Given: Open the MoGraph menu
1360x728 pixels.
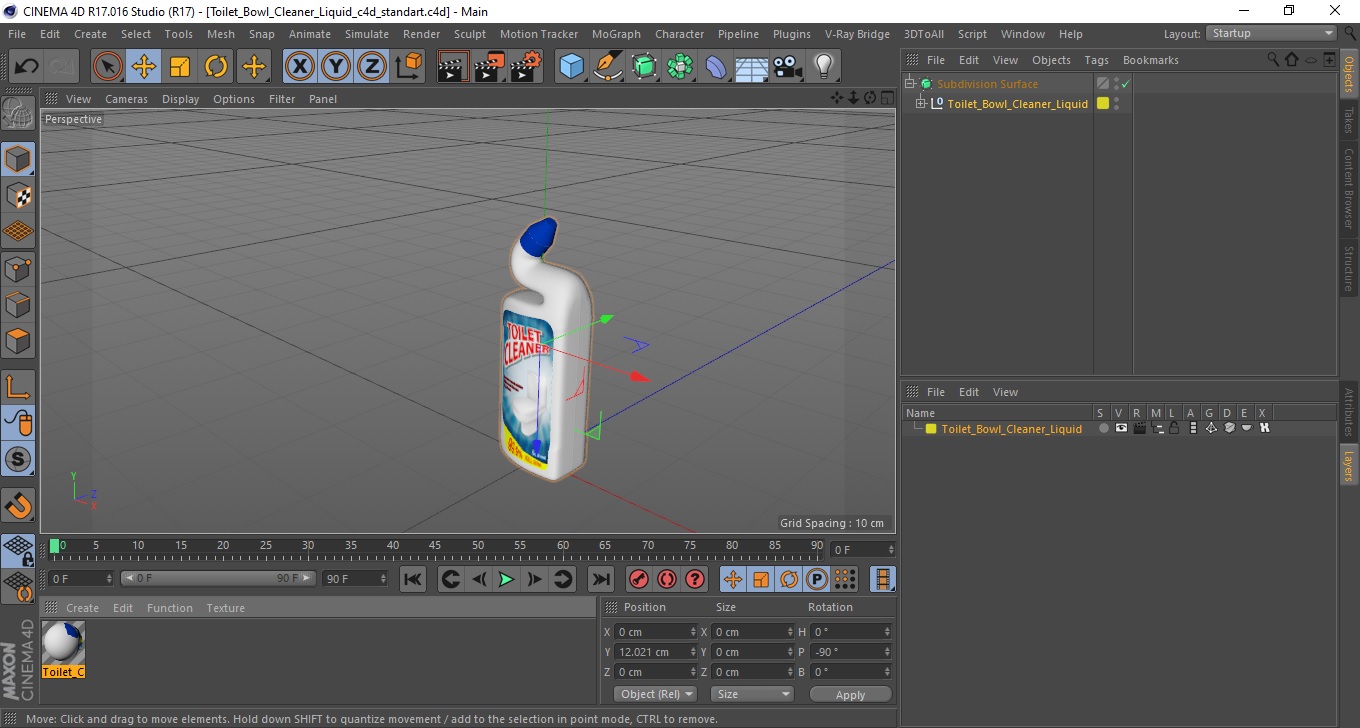Looking at the screenshot, I should [616, 34].
